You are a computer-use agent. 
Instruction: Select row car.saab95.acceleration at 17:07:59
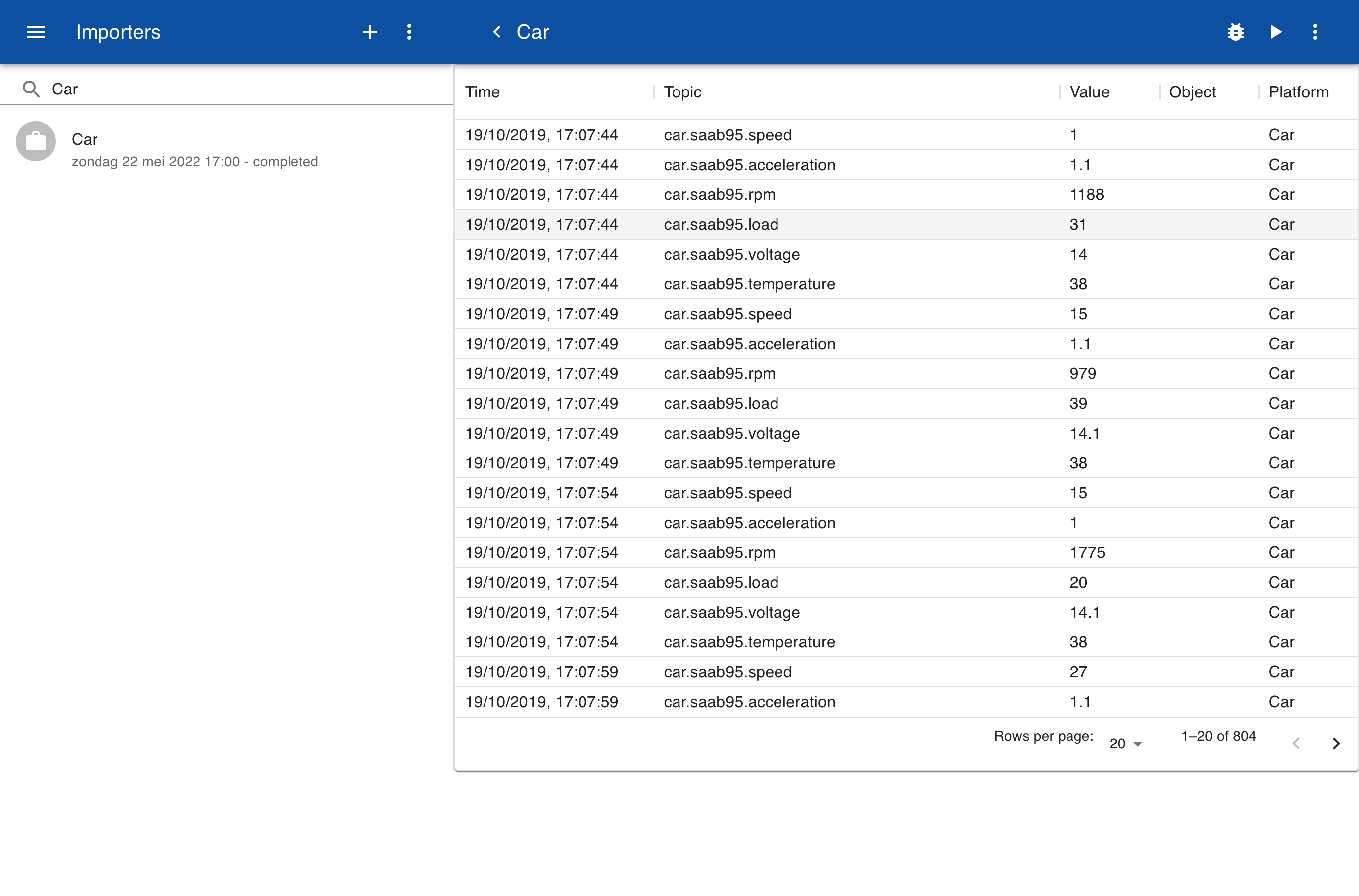tap(906, 702)
